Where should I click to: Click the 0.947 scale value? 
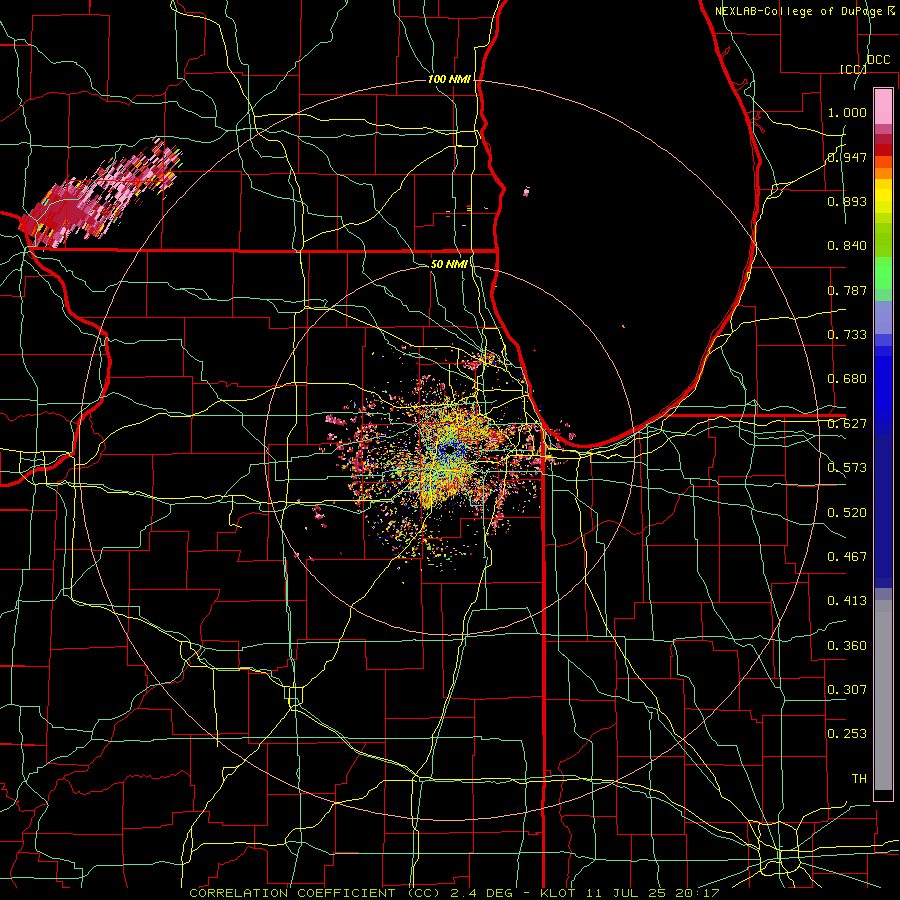[847, 157]
